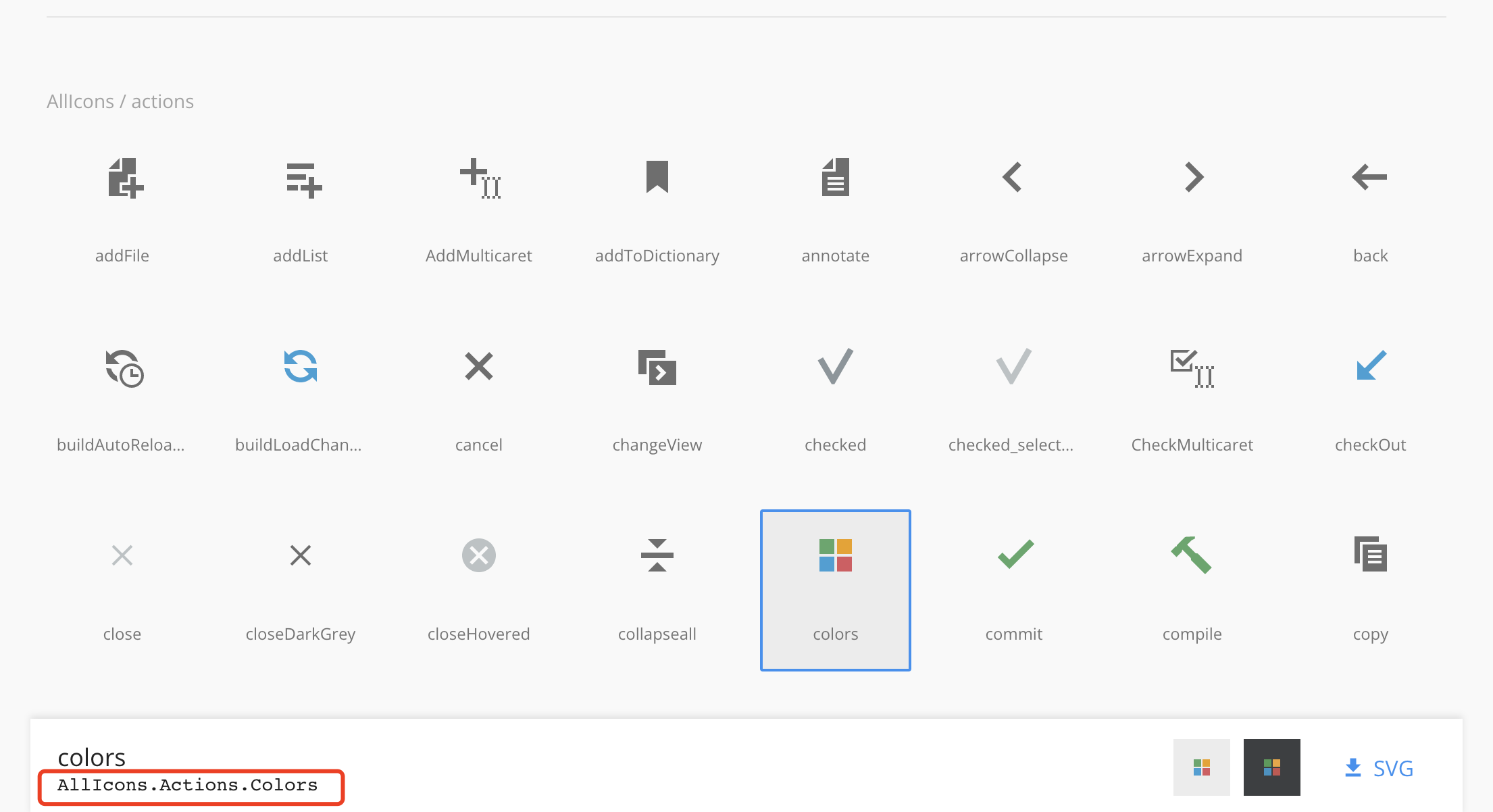Image resolution: width=1493 pixels, height=812 pixels.
Task: Choose the buildAutoReload icon
Action: 124,367
